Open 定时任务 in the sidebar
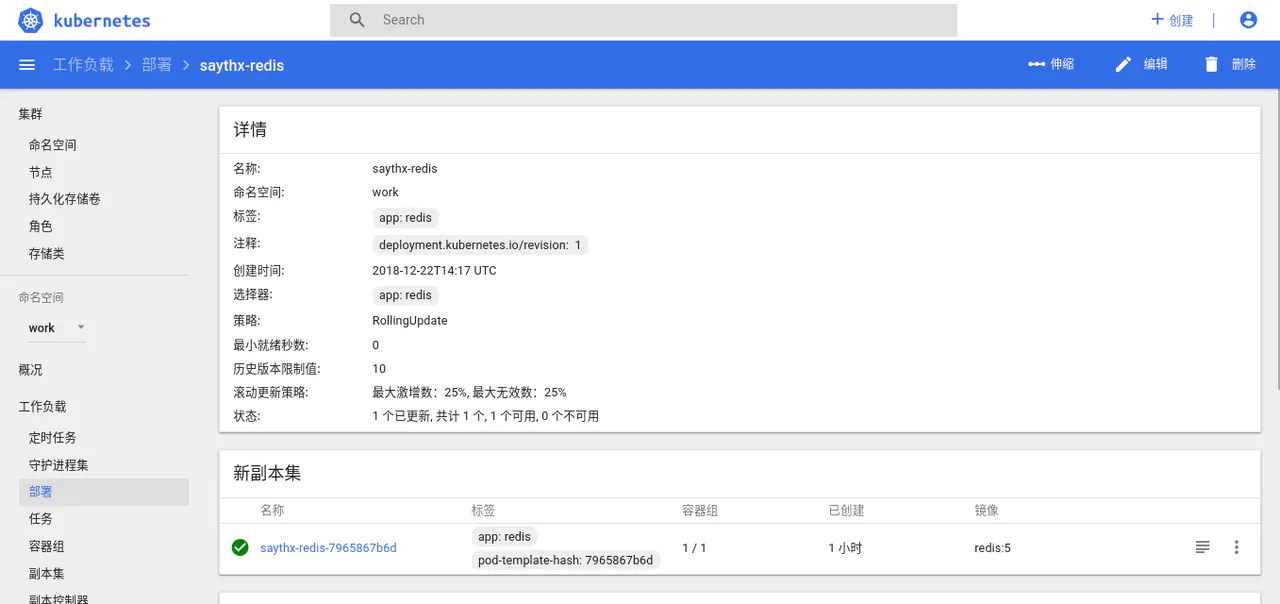Screen dimensions: 1280x604 53,438
